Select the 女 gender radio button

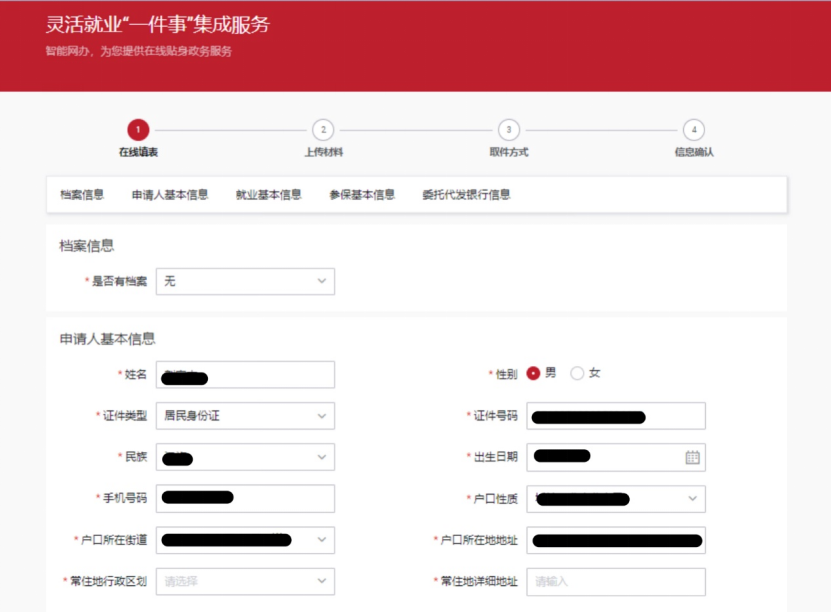[x=576, y=372]
